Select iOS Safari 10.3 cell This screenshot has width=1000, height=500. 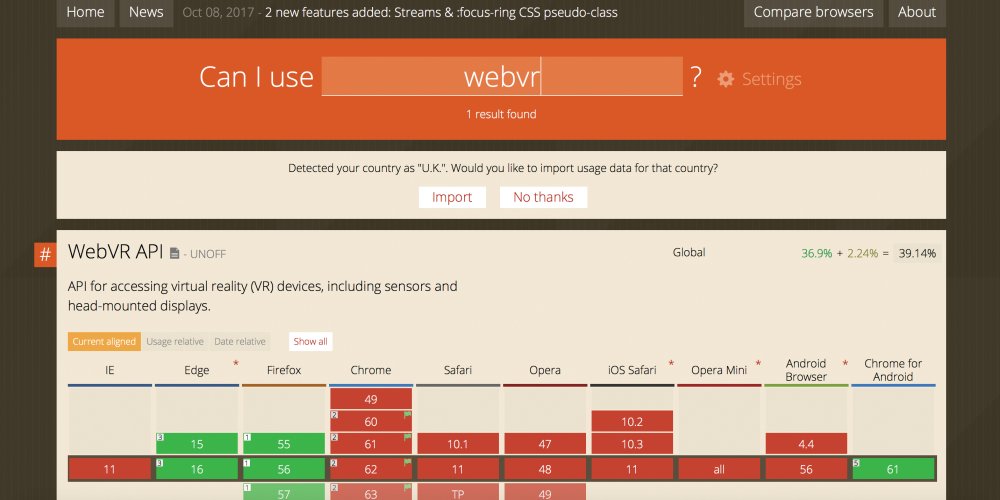tap(632, 444)
